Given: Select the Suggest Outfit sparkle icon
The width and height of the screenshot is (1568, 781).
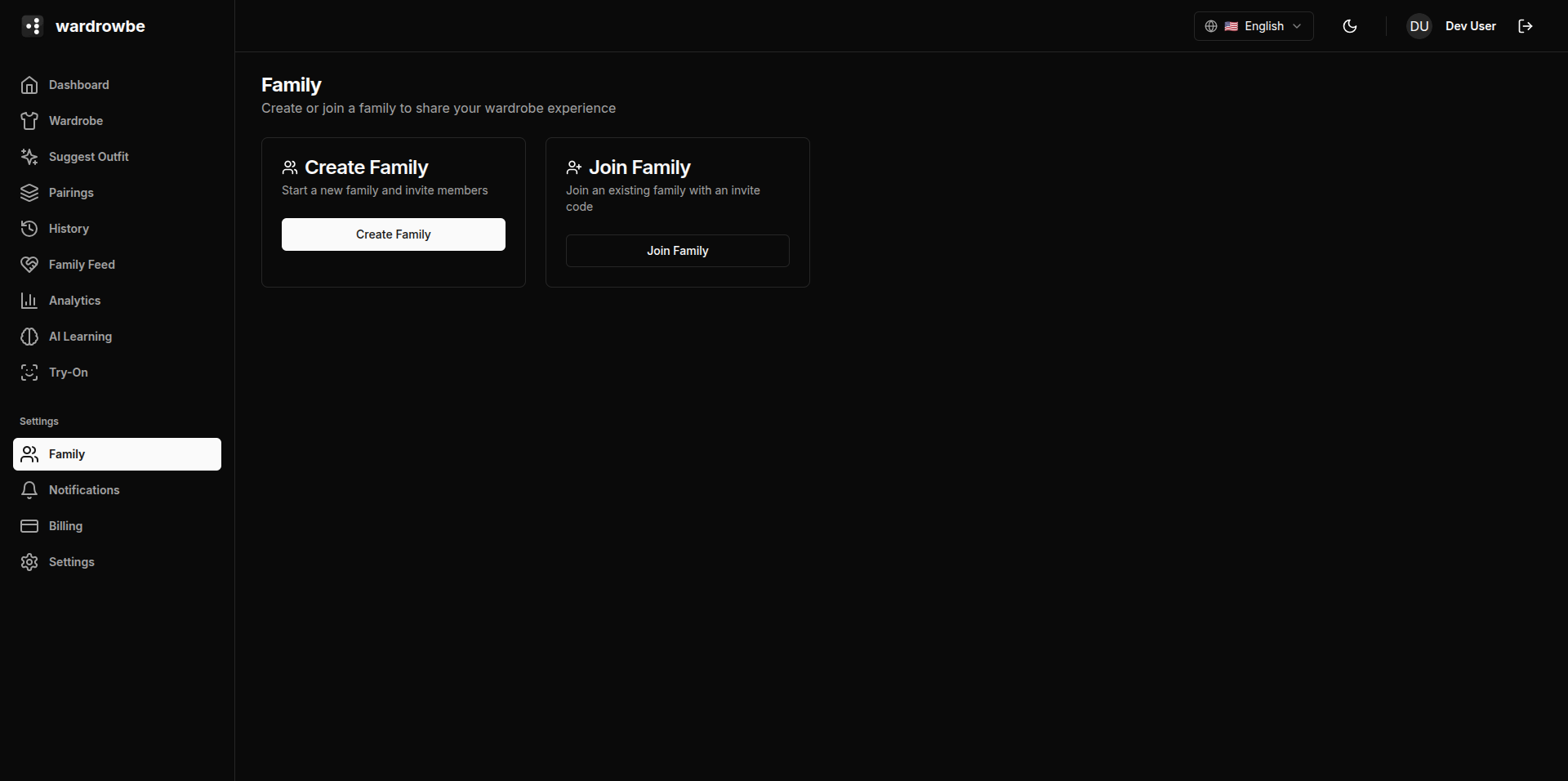Looking at the screenshot, I should 29,157.
